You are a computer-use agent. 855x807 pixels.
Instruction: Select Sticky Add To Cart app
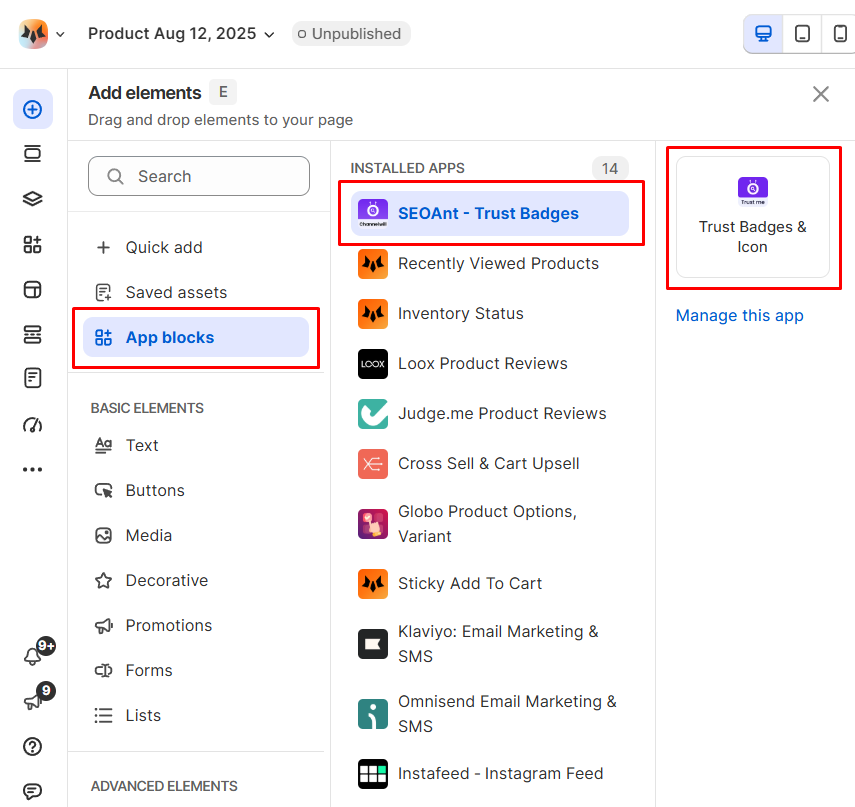490,583
